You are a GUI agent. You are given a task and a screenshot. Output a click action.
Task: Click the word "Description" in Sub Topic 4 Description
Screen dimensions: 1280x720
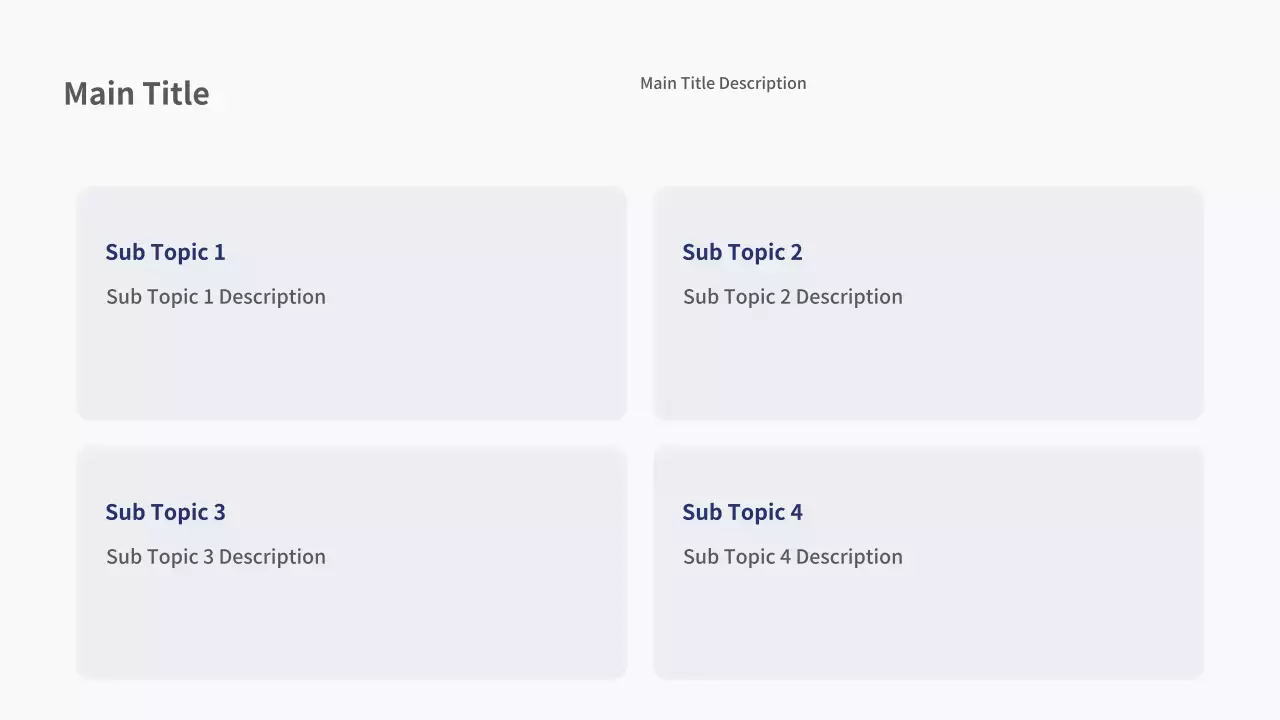(849, 557)
